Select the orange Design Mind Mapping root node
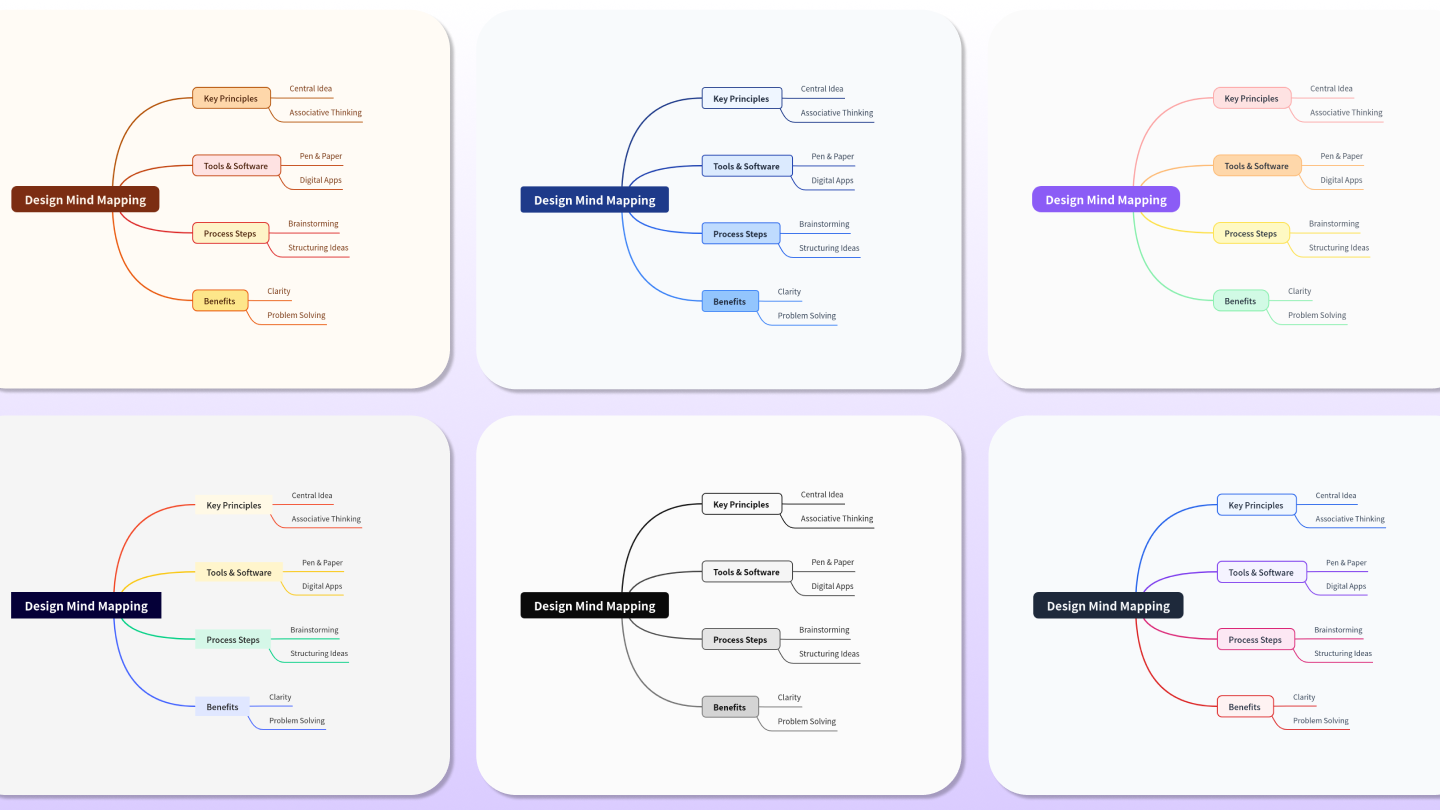Viewport: 1440px width, 810px height. 85,199
